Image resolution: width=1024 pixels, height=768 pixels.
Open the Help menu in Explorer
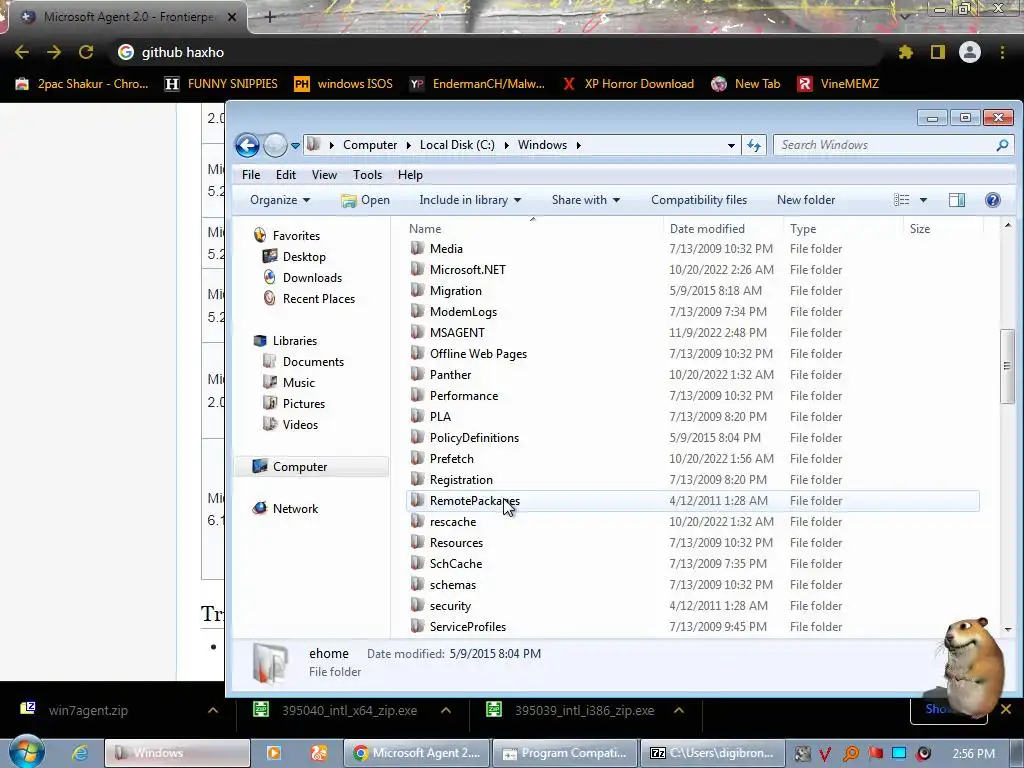410,174
